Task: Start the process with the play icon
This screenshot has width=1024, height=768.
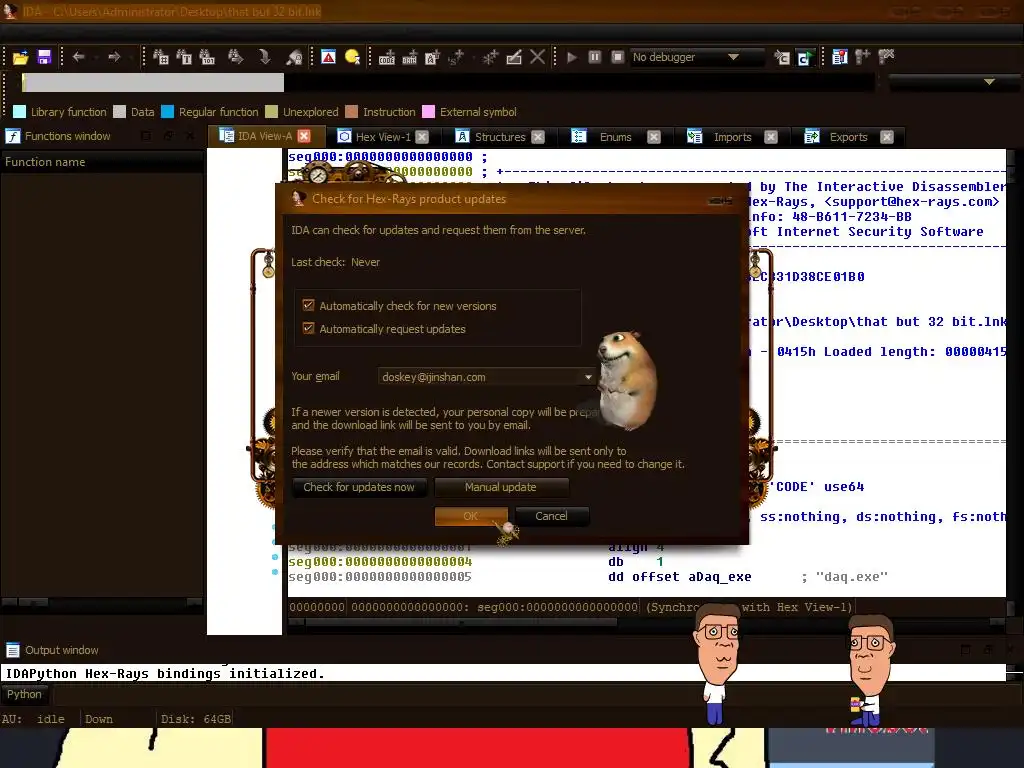Action: (x=571, y=57)
